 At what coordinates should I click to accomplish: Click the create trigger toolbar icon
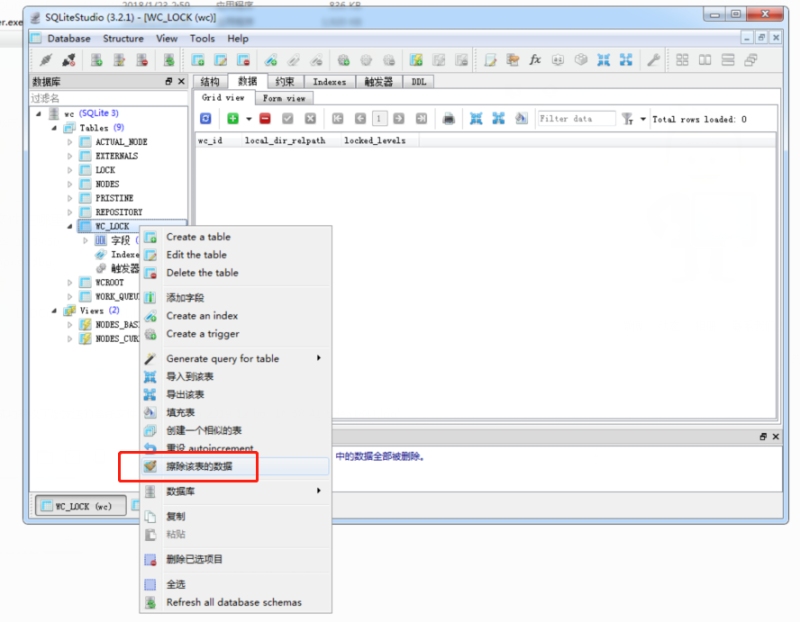tap(343, 60)
